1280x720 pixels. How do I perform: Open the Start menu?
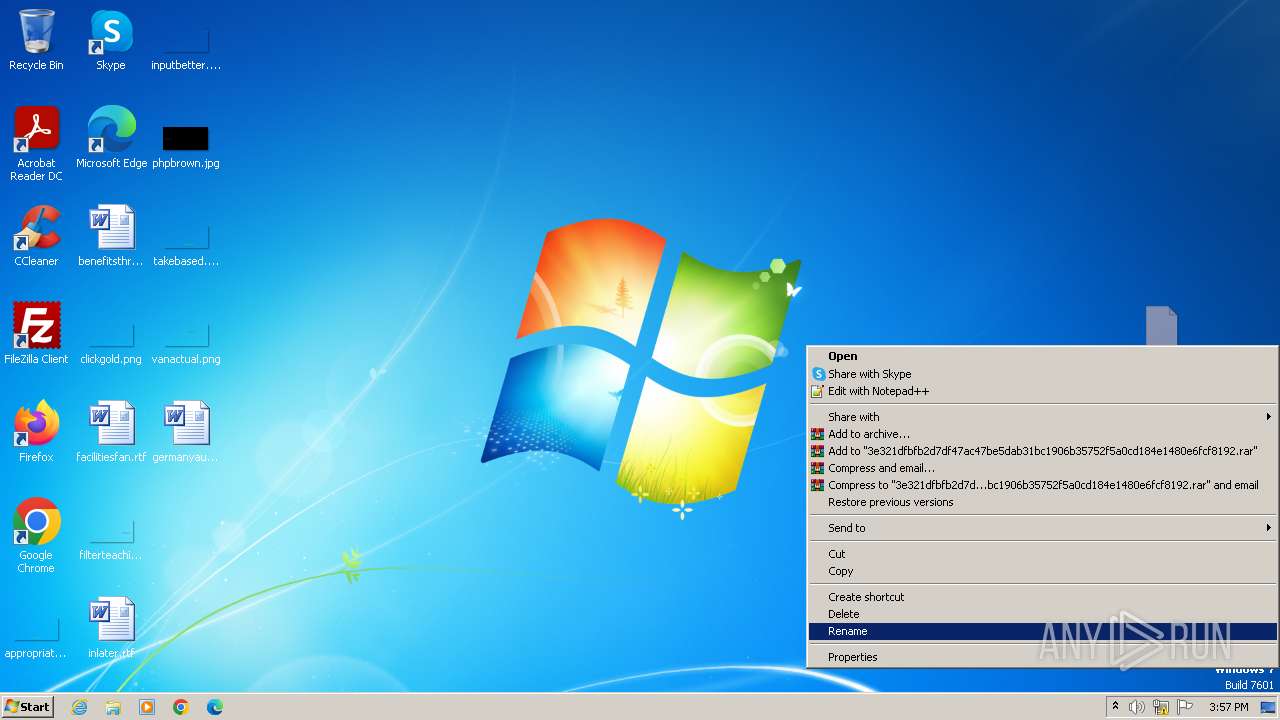pyautogui.click(x=28, y=706)
